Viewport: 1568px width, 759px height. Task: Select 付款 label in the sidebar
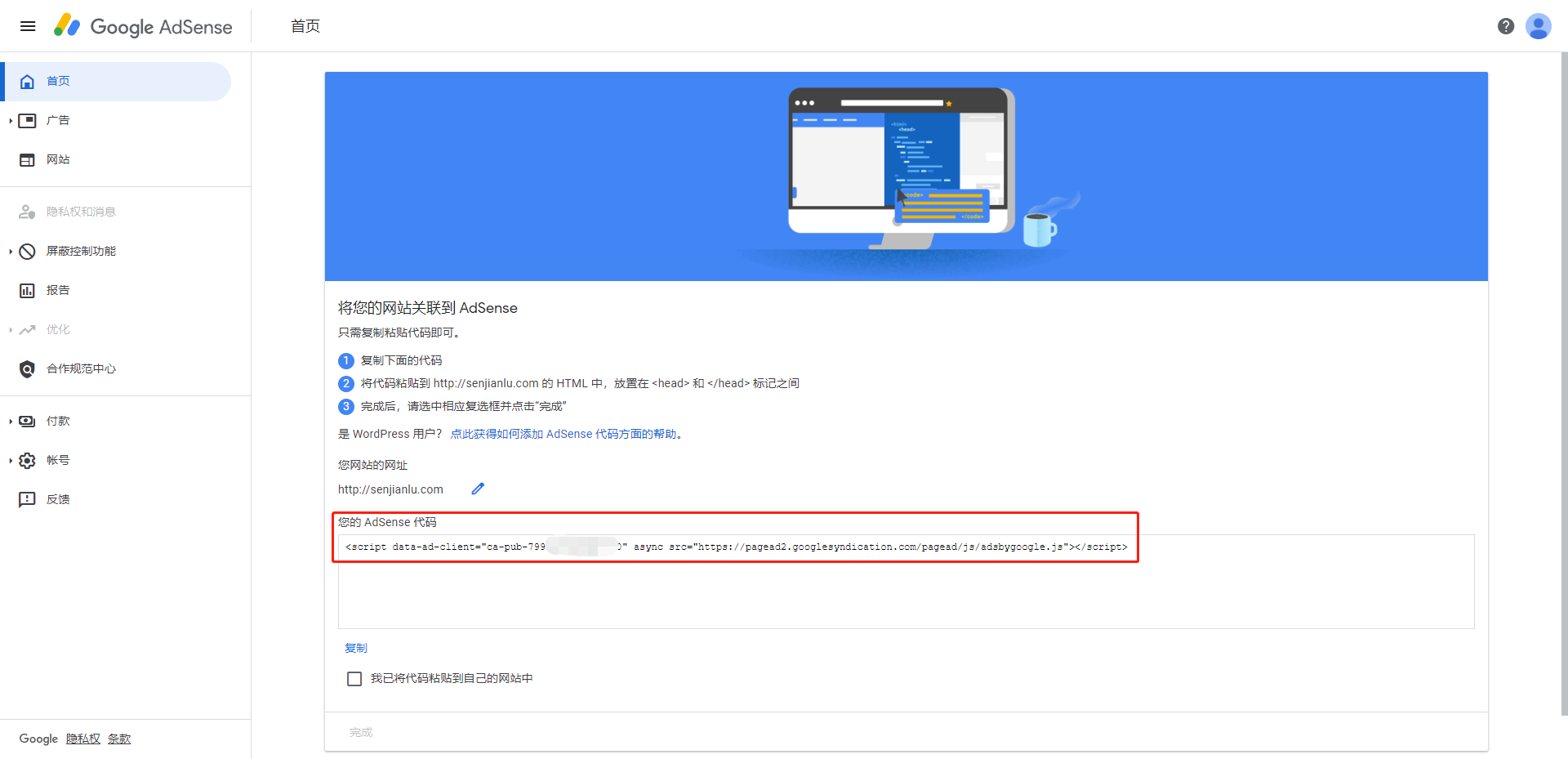(x=58, y=422)
